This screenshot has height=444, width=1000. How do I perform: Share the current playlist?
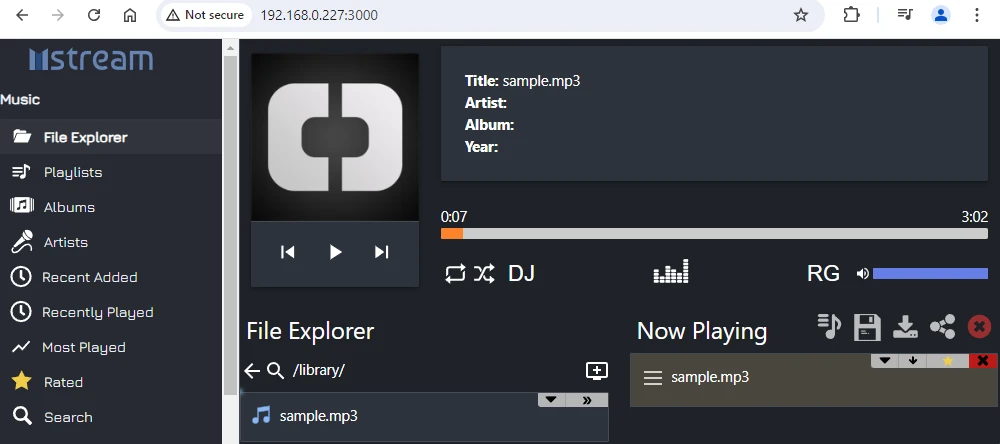point(942,327)
